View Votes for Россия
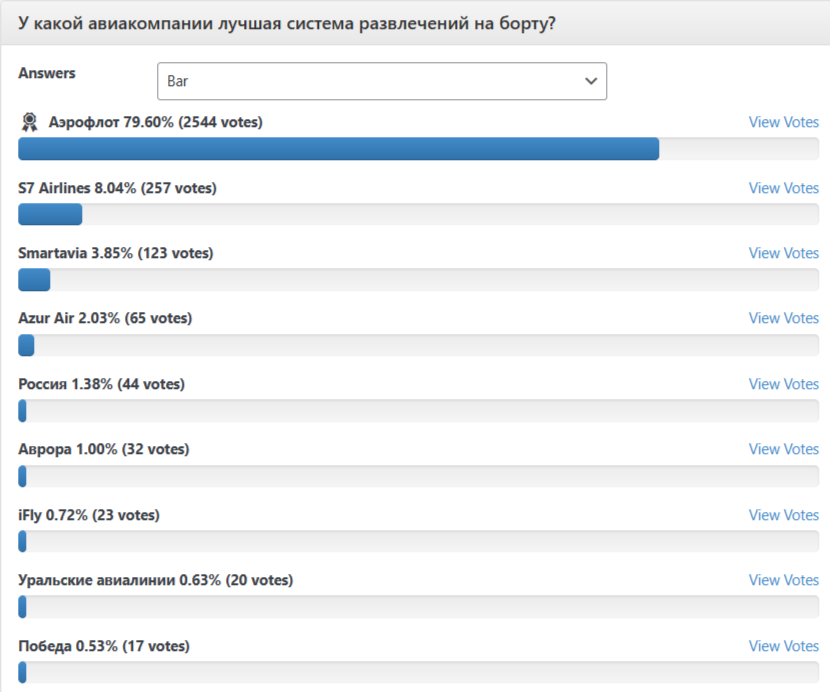 pyautogui.click(x=783, y=384)
